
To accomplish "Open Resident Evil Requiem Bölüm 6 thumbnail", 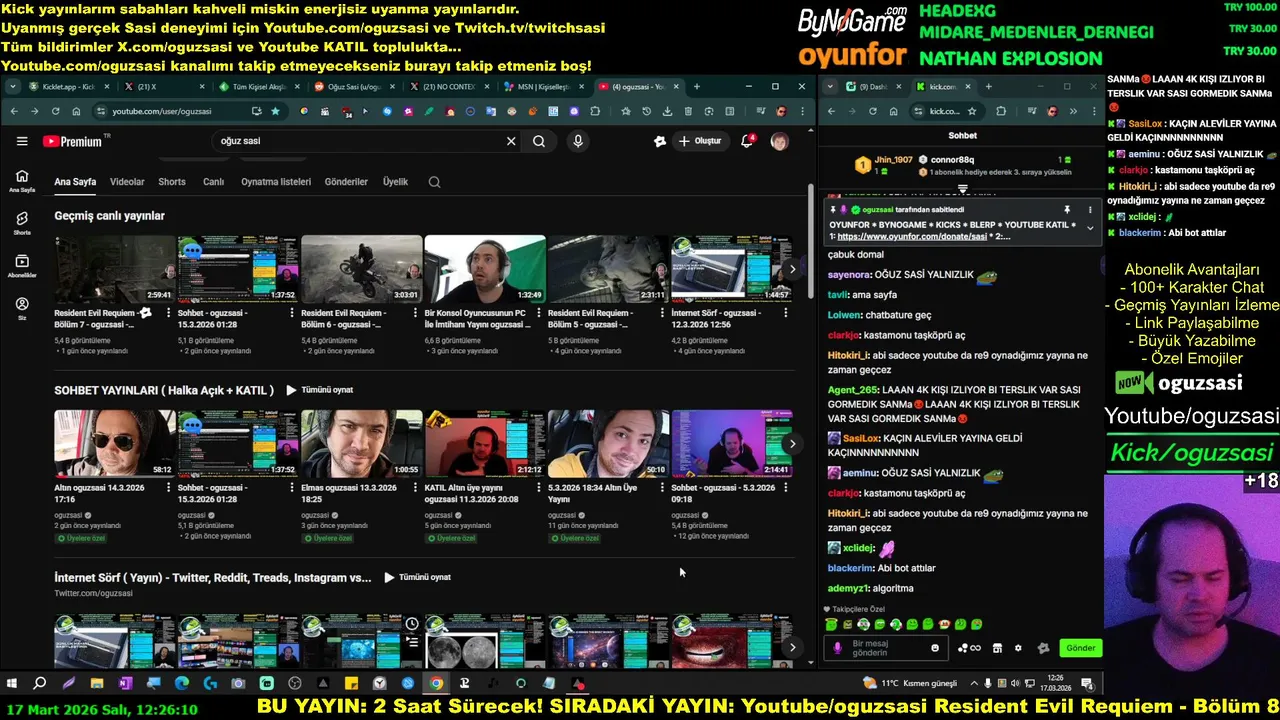I will tap(361, 269).
